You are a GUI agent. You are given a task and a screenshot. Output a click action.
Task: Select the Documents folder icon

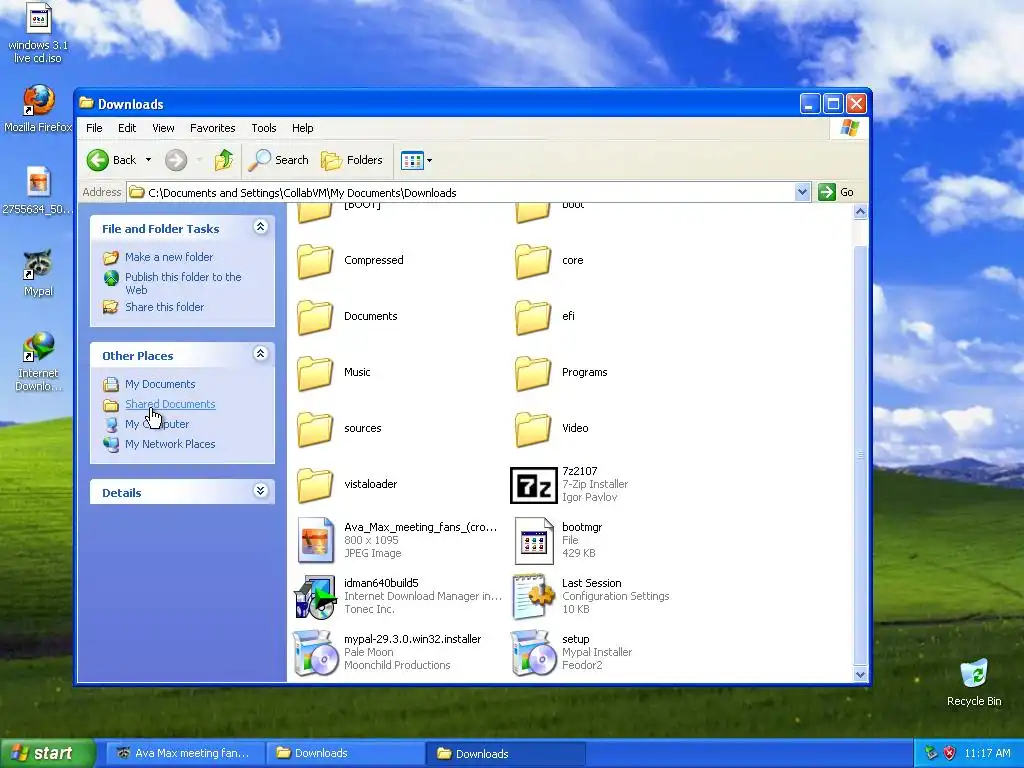tap(315, 317)
